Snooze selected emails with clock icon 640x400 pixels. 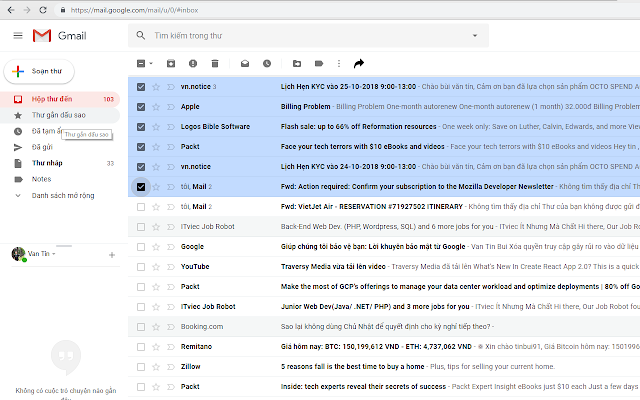click(267, 63)
